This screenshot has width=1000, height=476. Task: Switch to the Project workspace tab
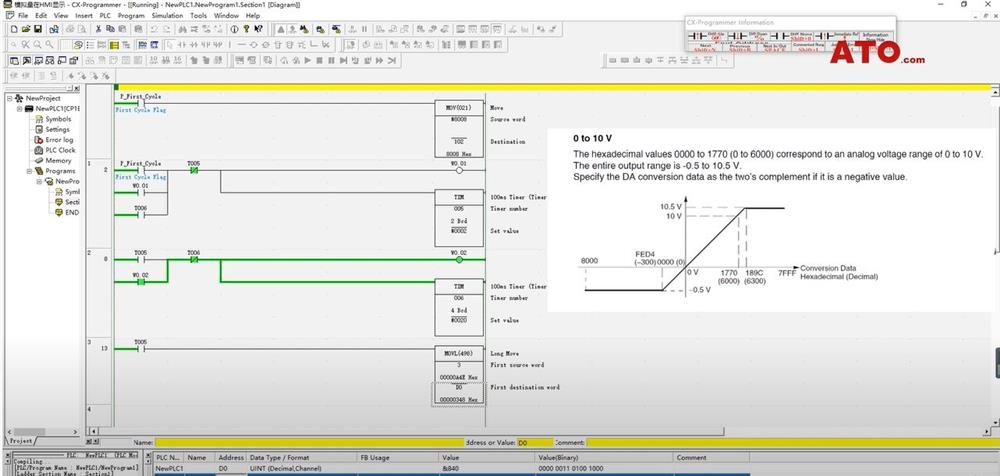click(21, 441)
